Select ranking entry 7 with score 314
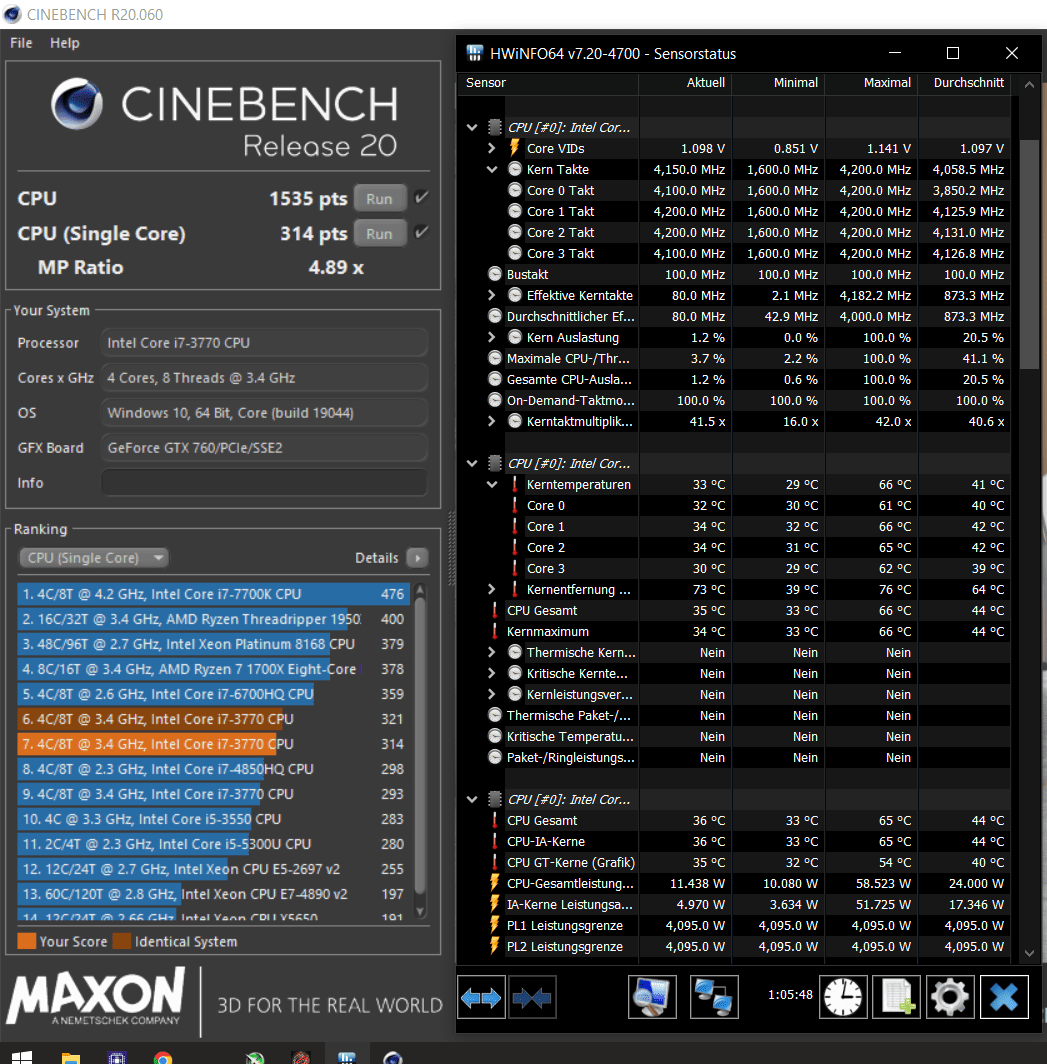1047x1064 pixels. (213, 744)
